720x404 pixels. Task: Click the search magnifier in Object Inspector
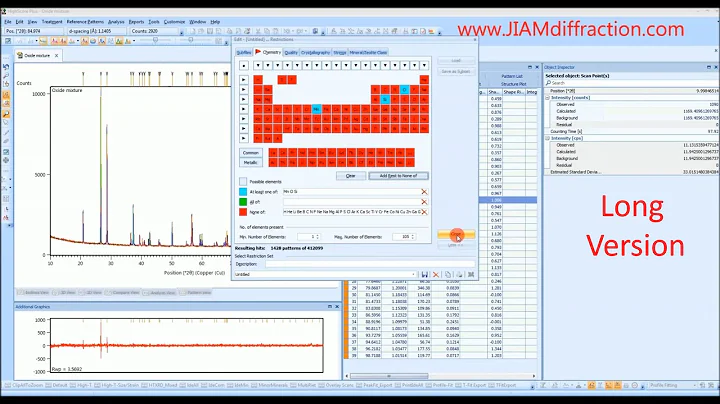tap(548, 83)
